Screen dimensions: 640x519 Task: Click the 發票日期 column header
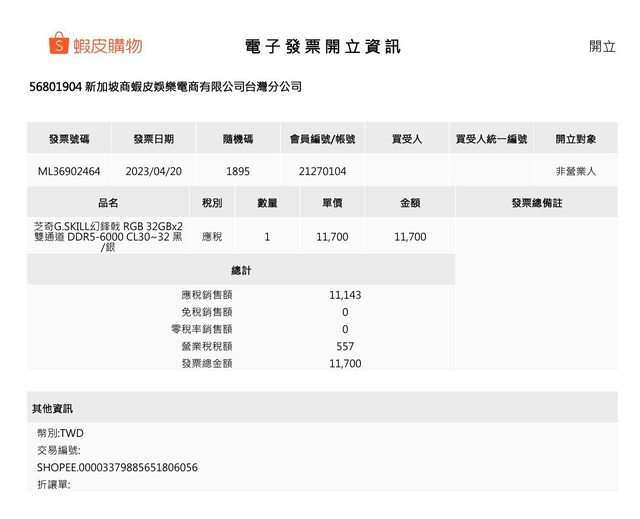click(153, 139)
